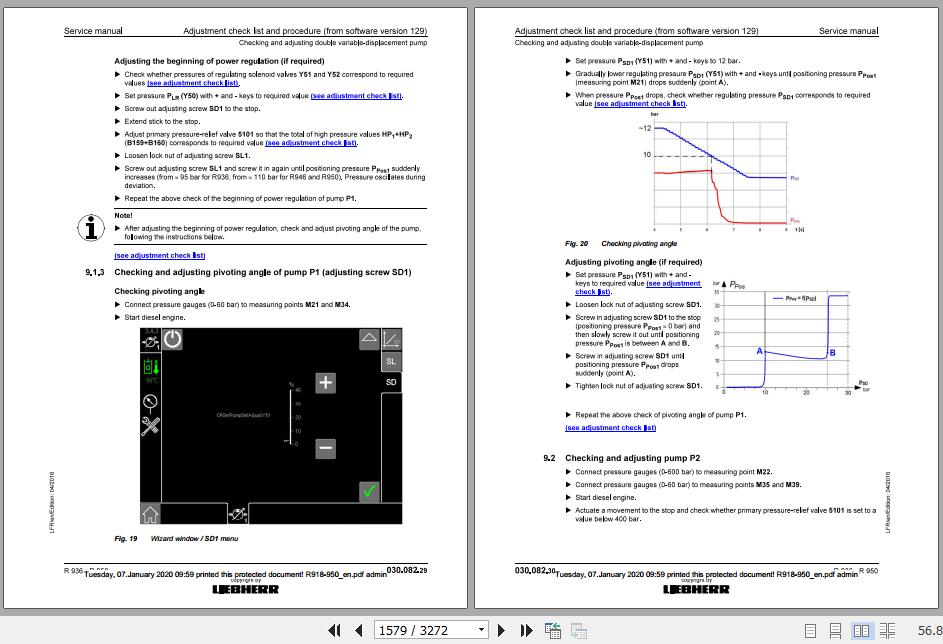Viewport: 943px width, 644px height.
Task: Click the 'Fig. 20 Checking pivoting angle' caption
Action: click(x=621, y=244)
